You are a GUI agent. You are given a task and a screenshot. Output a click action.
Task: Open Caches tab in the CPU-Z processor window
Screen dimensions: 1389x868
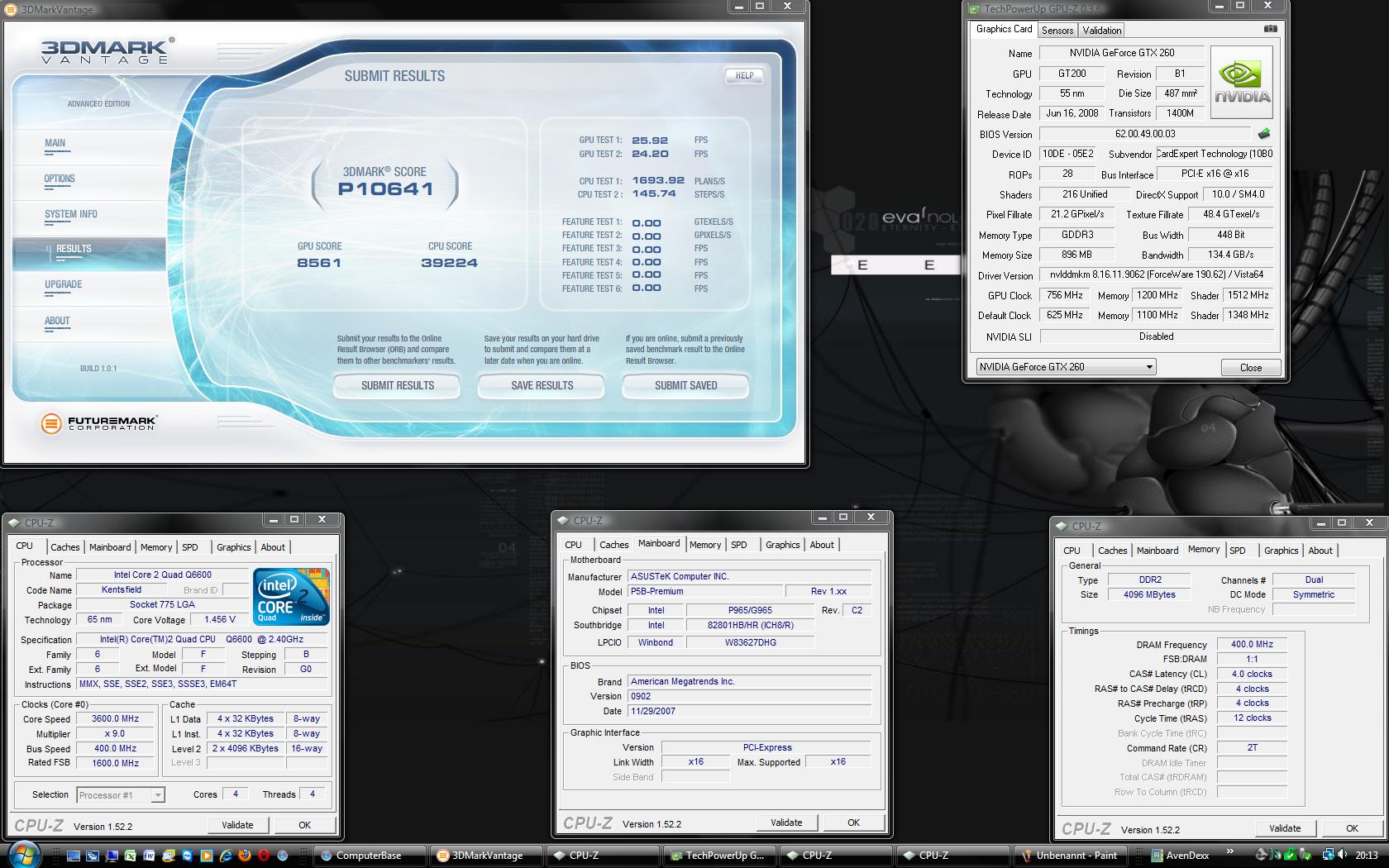[x=65, y=547]
